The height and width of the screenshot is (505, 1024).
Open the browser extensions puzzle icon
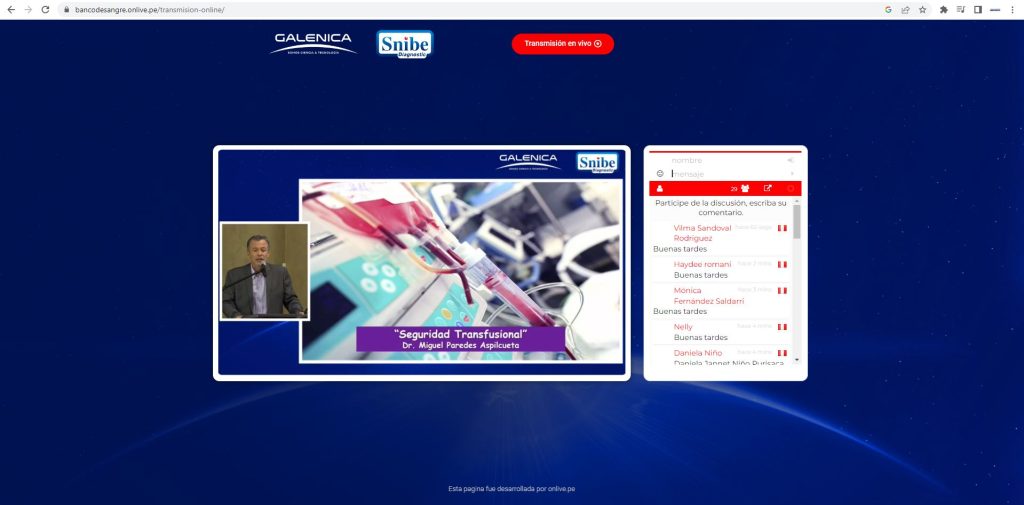tap(943, 9)
